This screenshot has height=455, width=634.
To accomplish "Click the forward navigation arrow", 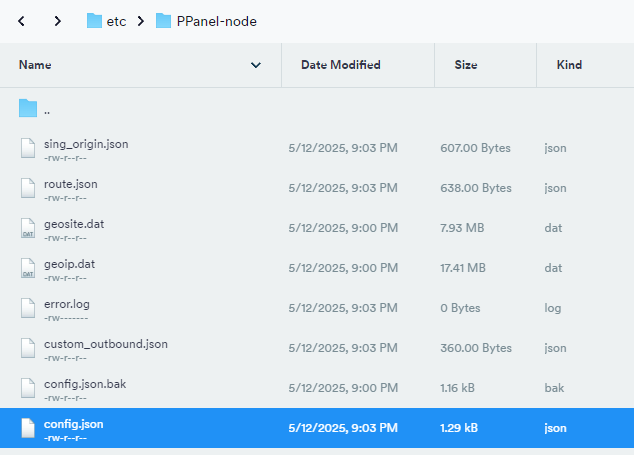I will pos(58,21).
